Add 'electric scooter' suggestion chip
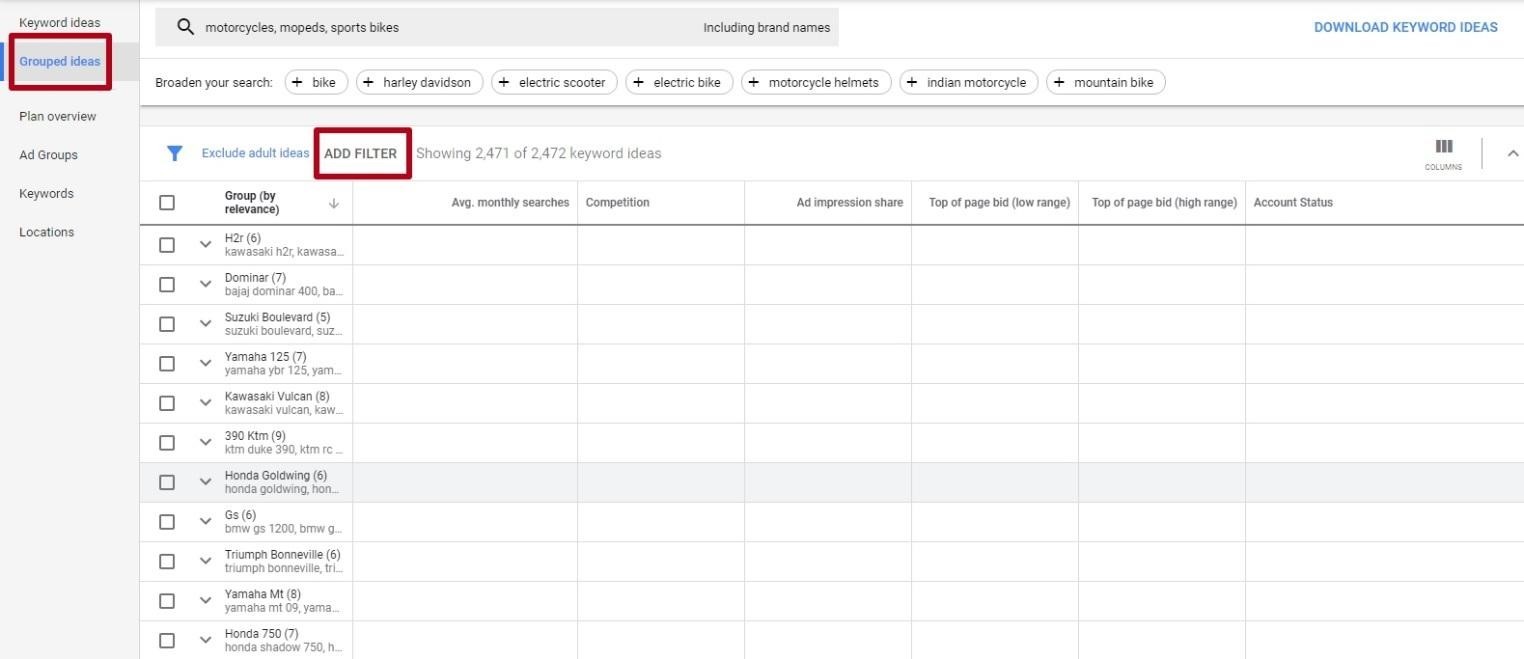The image size is (1524, 659). 554,82
